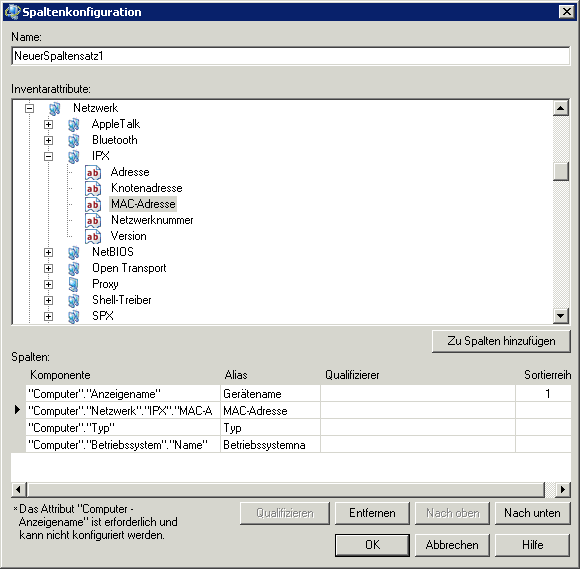
Task: Select the Adresse attribute icon under IPX
Action: tap(93, 172)
